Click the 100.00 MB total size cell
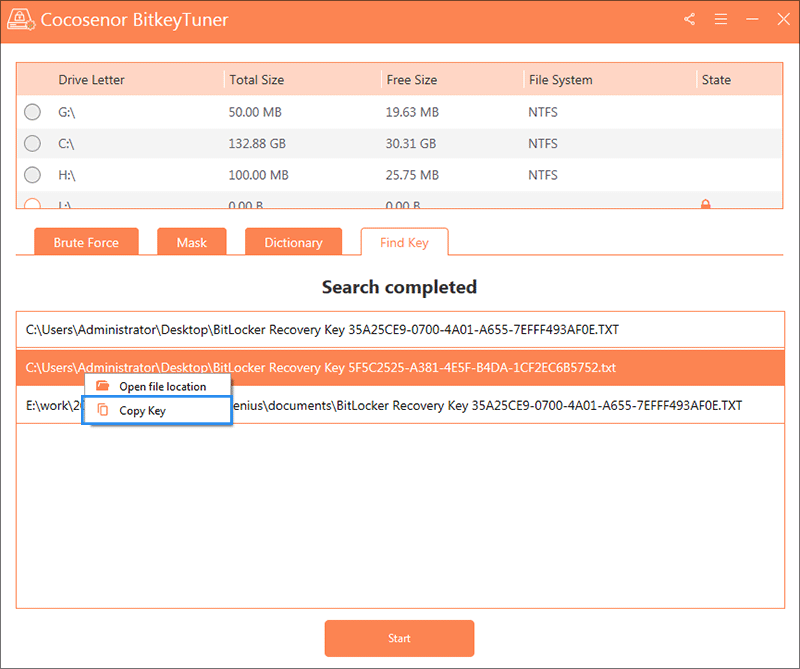This screenshot has height=669, width=800. (259, 176)
